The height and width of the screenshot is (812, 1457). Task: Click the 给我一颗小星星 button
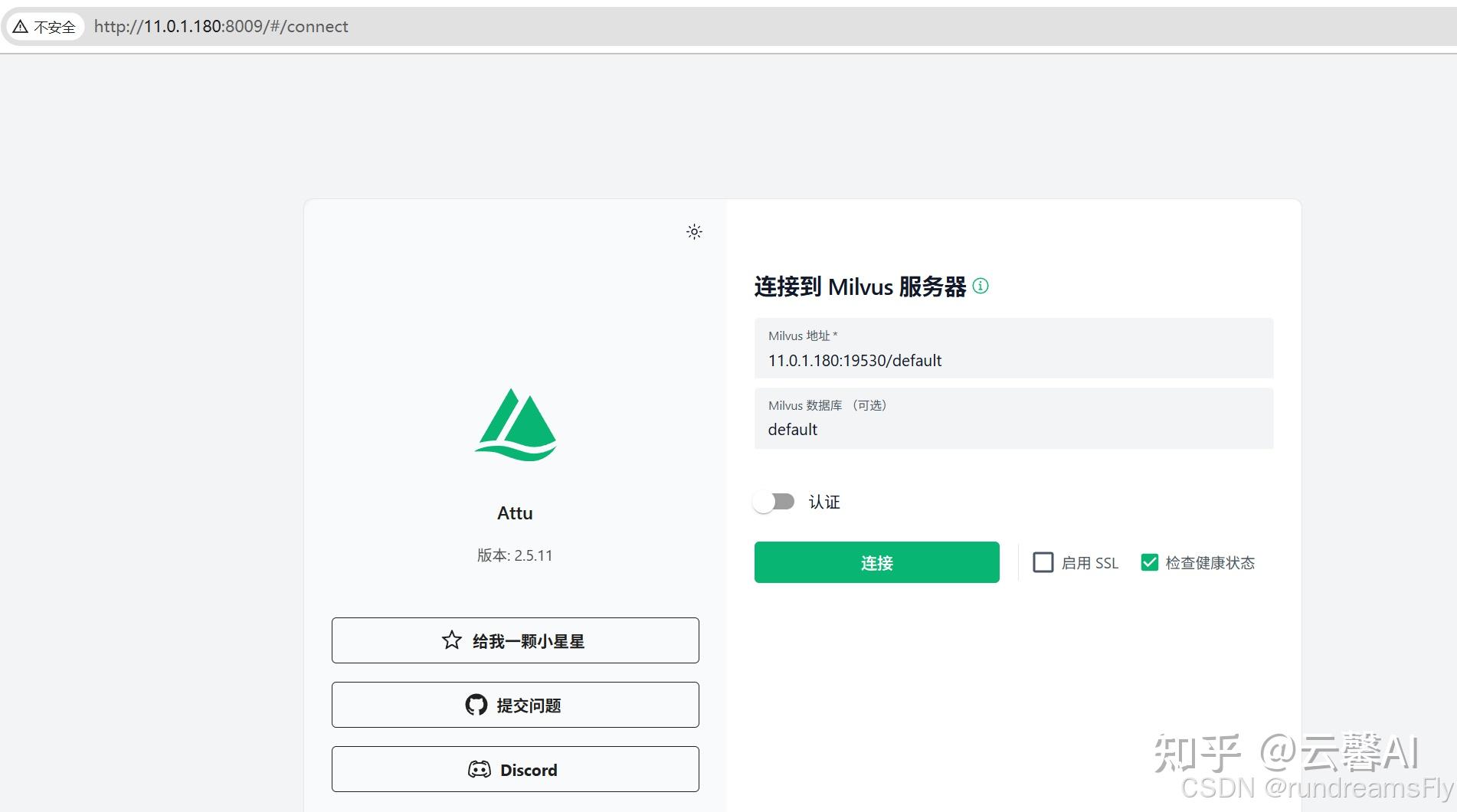click(515, 640)
